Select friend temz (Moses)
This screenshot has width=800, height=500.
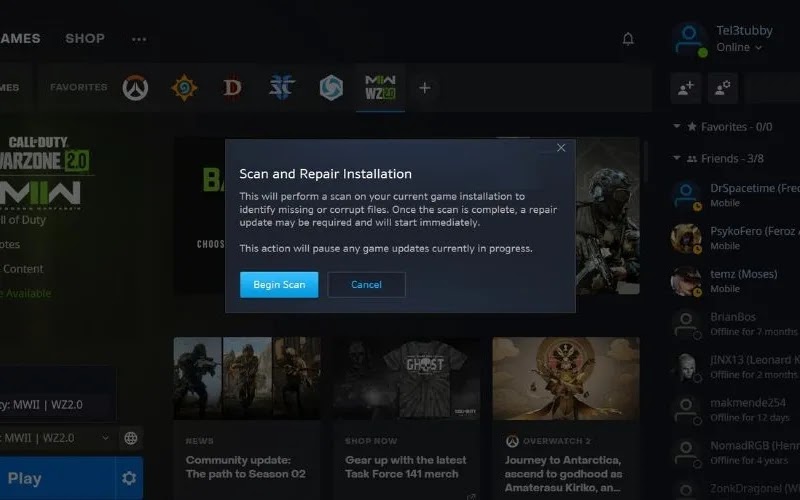tap(735, 281)
